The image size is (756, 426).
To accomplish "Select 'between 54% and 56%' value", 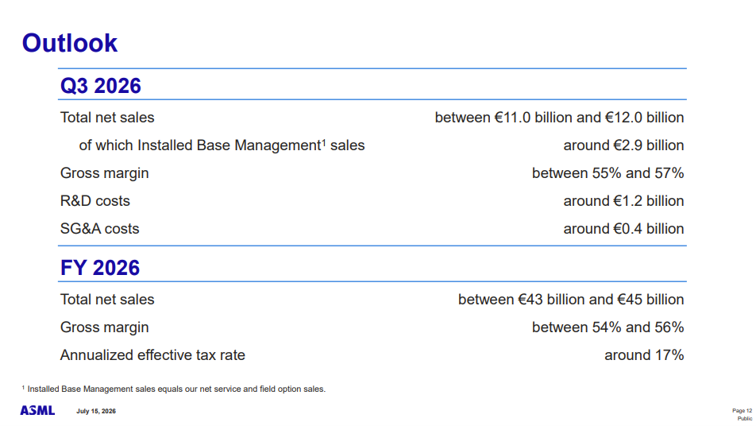I will [x=608, y=328].
